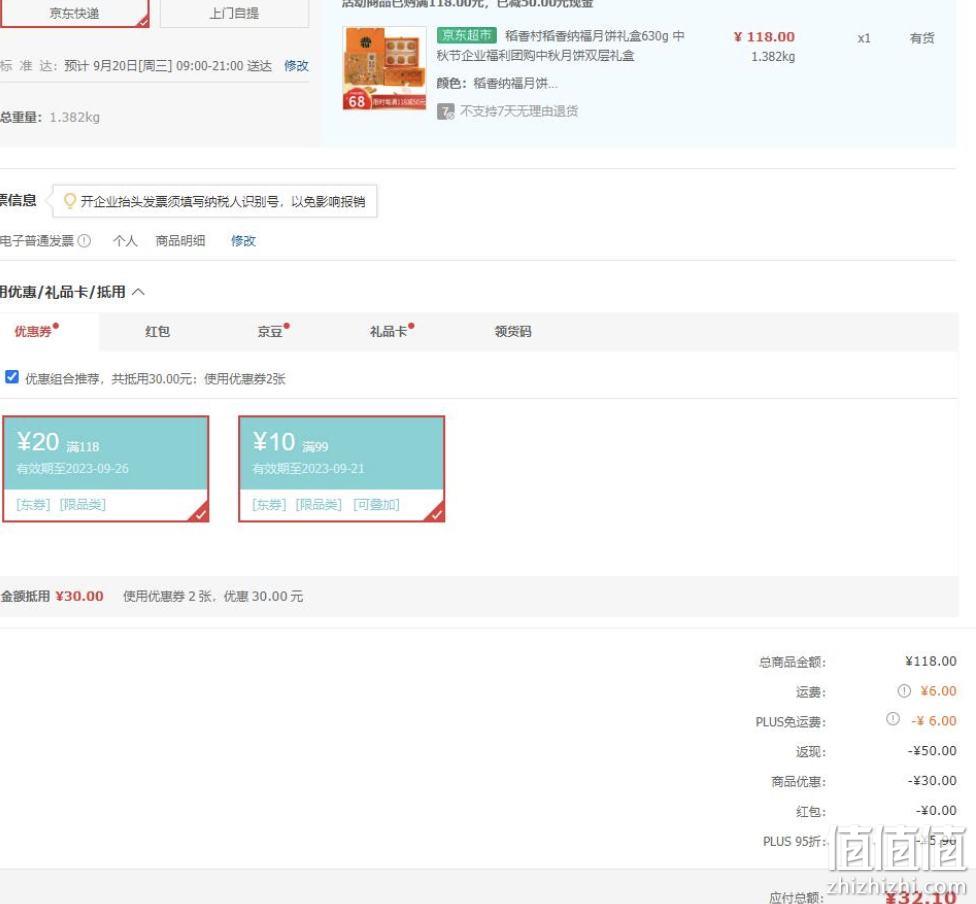Click the 返现 -¥50.00 value
The width and height of the screenshot is (976, 904).
(932, 750)
